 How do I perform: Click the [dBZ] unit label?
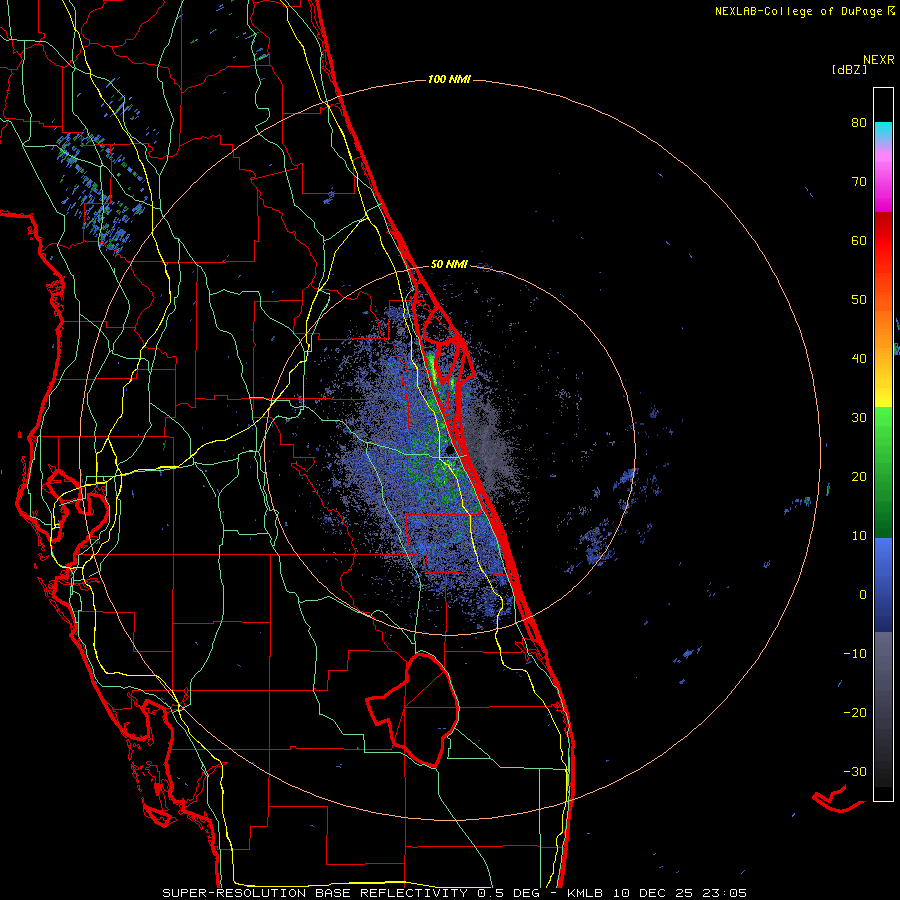point(849,70)
